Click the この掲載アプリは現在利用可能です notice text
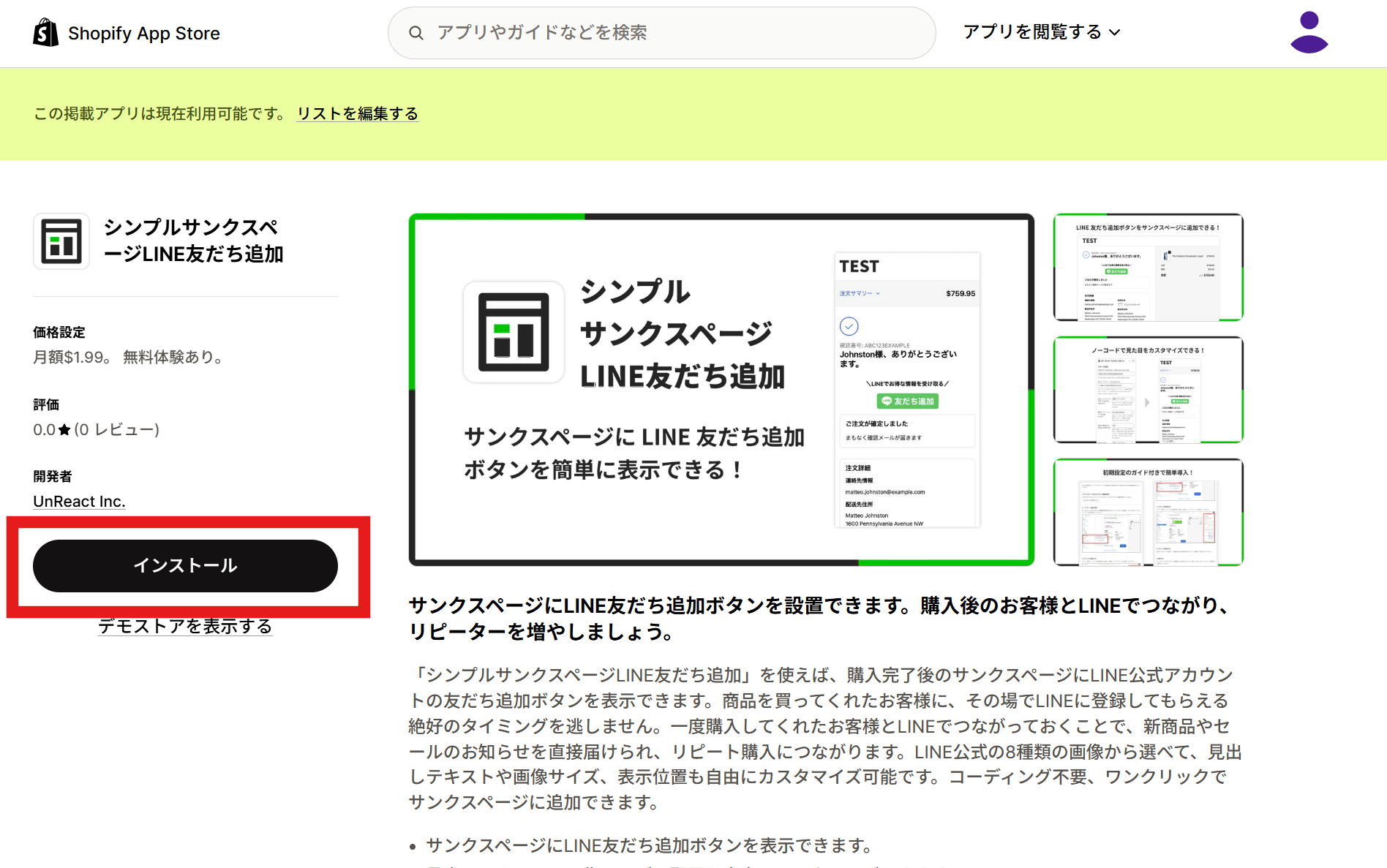Screen dimensions: 1387x868 [160, 113]
